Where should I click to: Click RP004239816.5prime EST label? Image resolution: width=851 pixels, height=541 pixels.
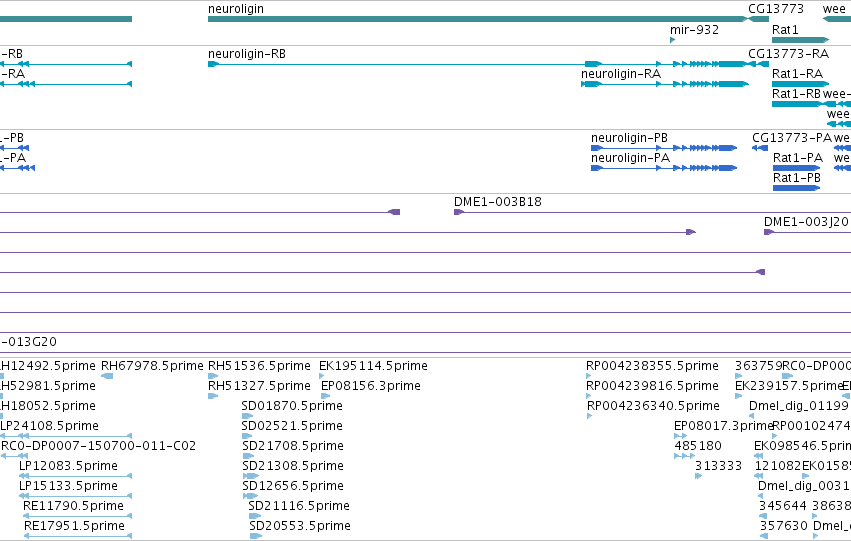[x=652, y=386]
